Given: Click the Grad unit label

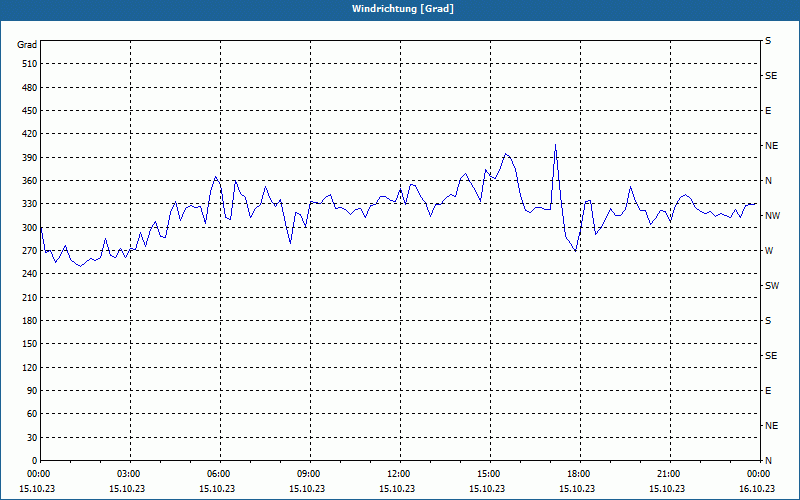Looking at the screenshot, I should [27, 45].
